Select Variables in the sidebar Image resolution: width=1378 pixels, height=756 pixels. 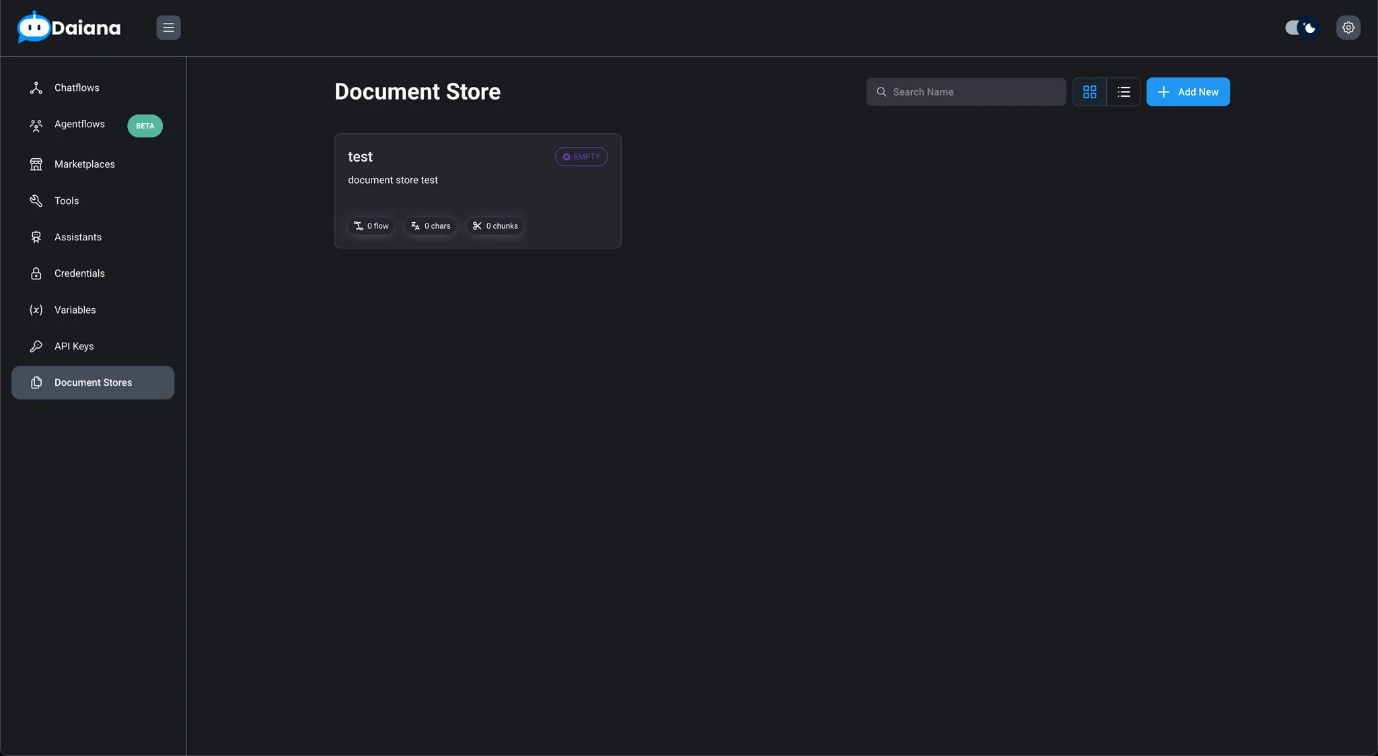[75, 310]
